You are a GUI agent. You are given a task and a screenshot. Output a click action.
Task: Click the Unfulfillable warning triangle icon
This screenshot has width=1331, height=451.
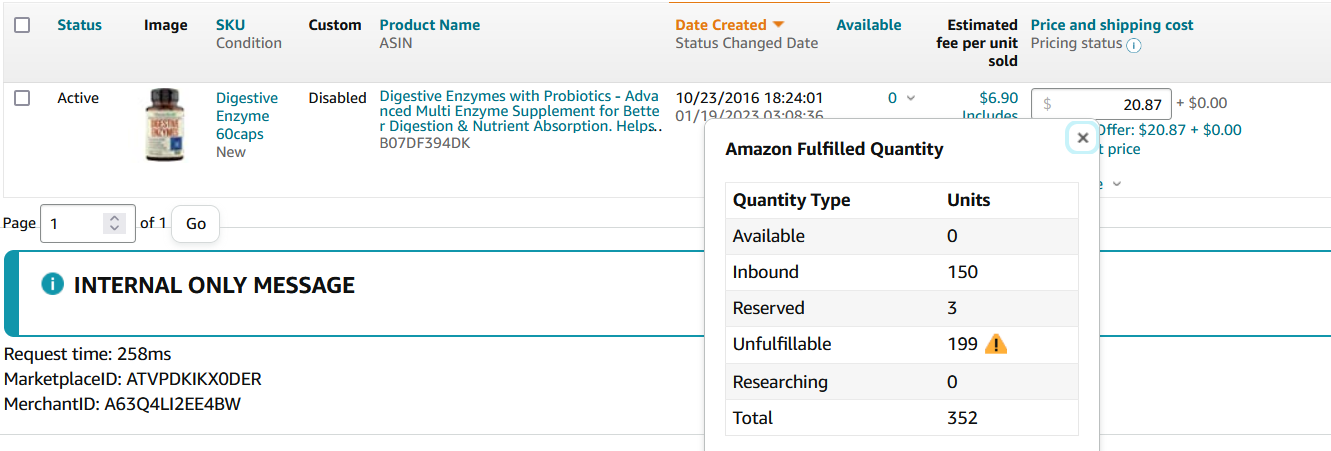coord(996,344)
